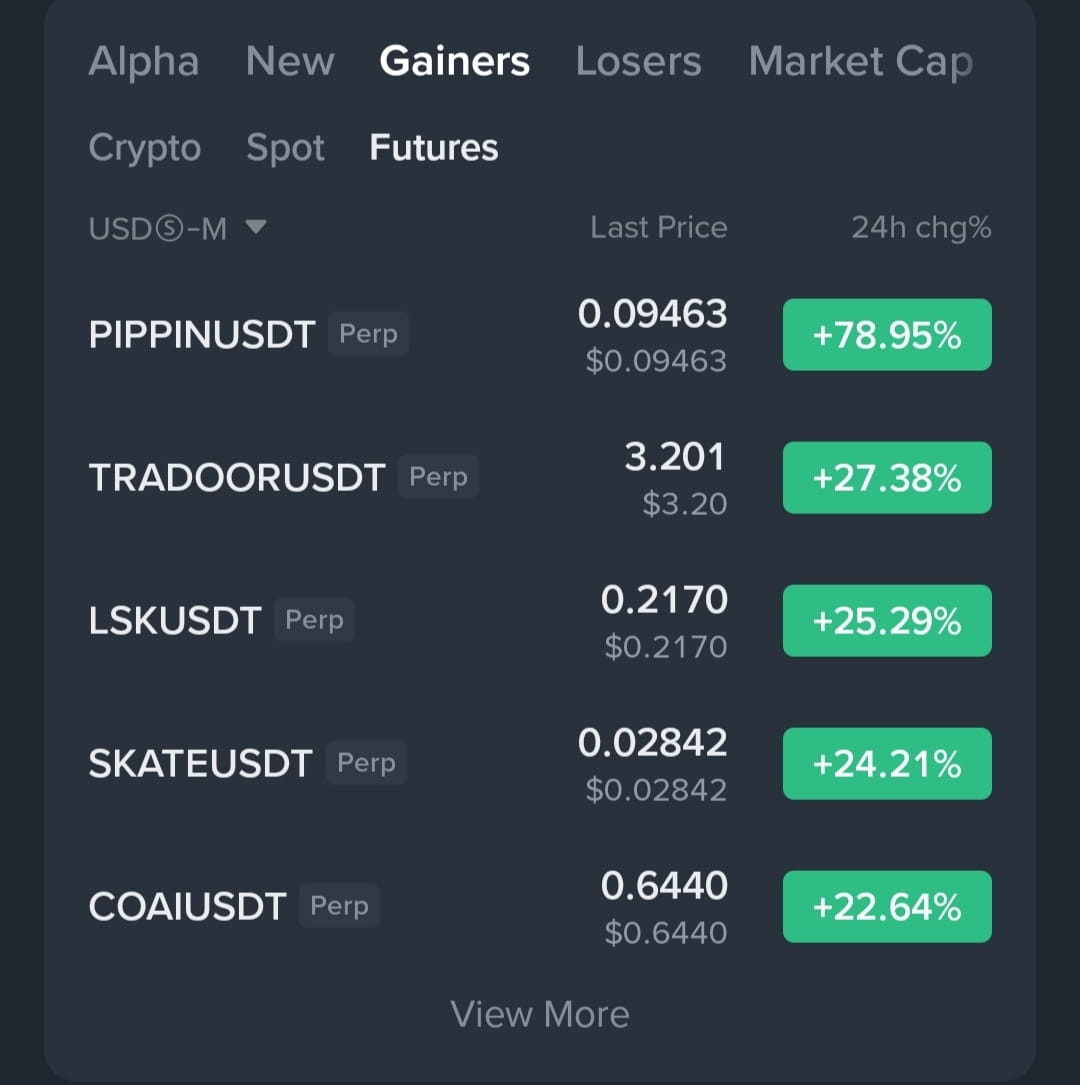The width and height of the screenshot is (1080, 1085).
Task: Select the LSKUSDT row
Action: point(175,621)
